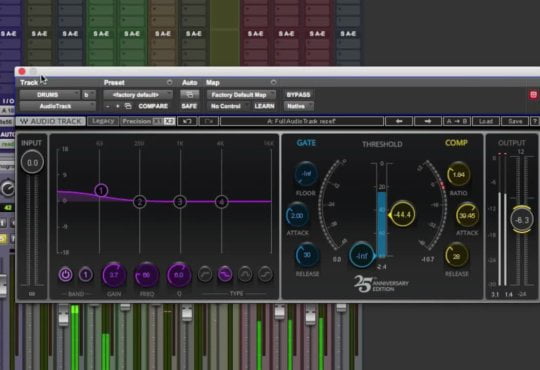
Task: Enable automation SAFE mode
Action: [189, 106]
